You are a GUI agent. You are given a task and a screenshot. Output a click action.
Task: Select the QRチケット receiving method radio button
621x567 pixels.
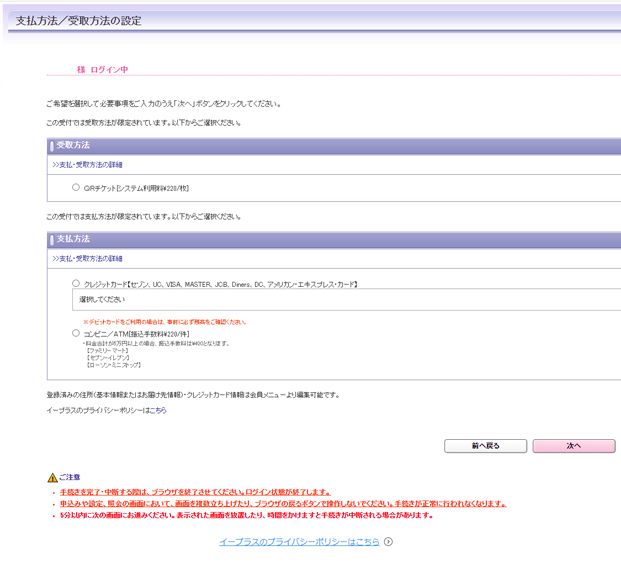76,187
